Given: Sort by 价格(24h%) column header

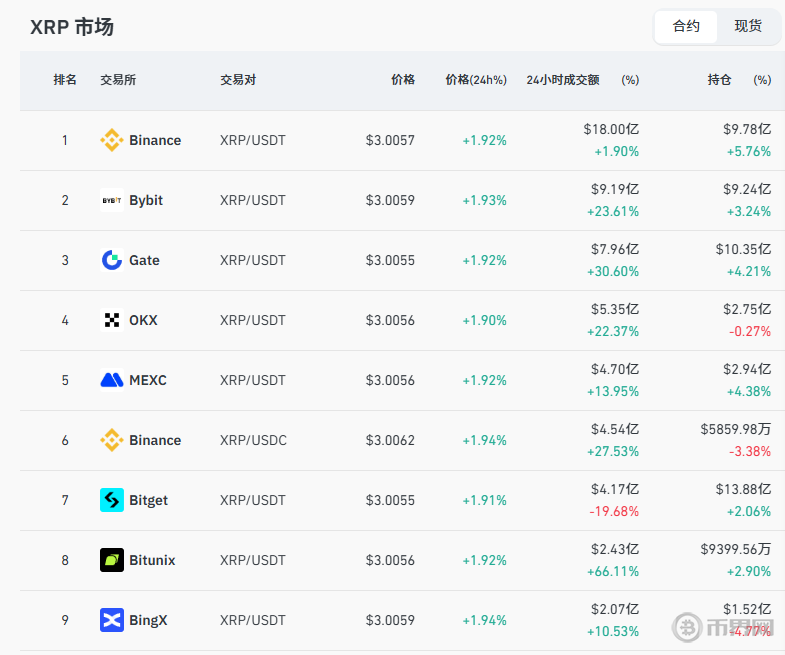Looking at the screenshot, I should tap(476, 80).
